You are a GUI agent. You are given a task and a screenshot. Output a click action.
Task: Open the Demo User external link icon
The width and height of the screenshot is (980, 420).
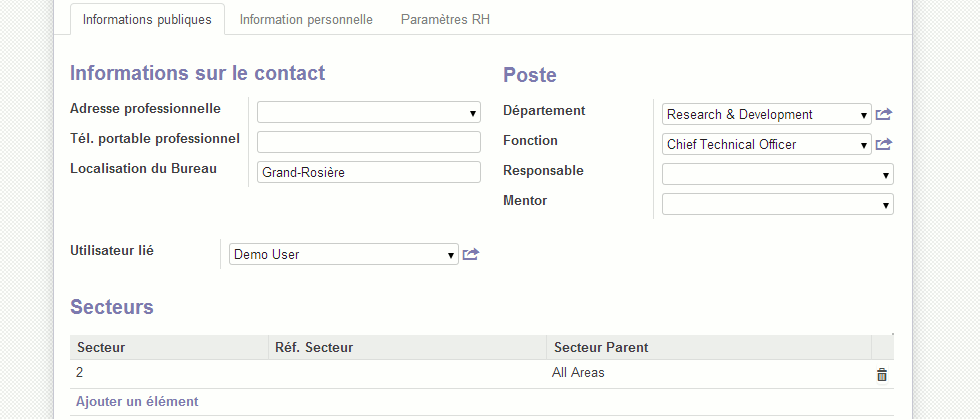click(x=471, y=254)
